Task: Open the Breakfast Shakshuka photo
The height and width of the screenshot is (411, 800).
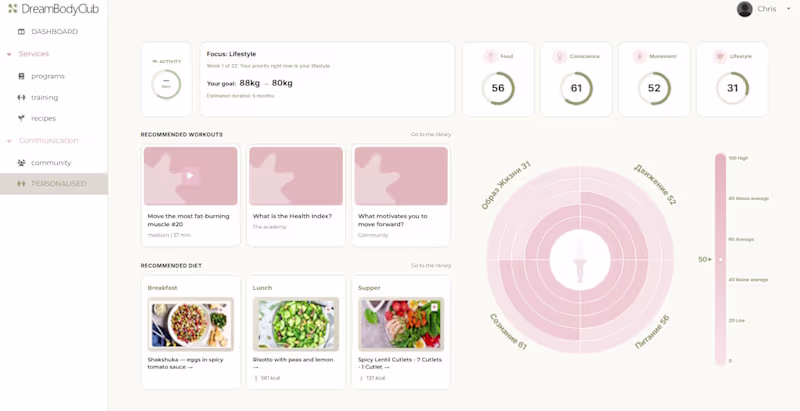Action: click(x=190, y=324)
